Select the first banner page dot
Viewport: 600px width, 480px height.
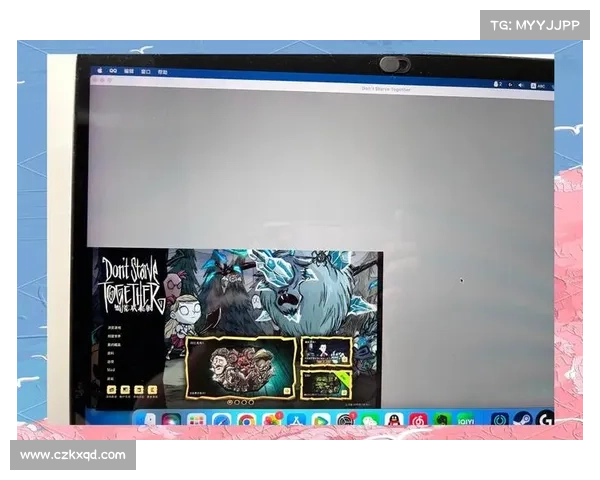[x=230, y=402]
